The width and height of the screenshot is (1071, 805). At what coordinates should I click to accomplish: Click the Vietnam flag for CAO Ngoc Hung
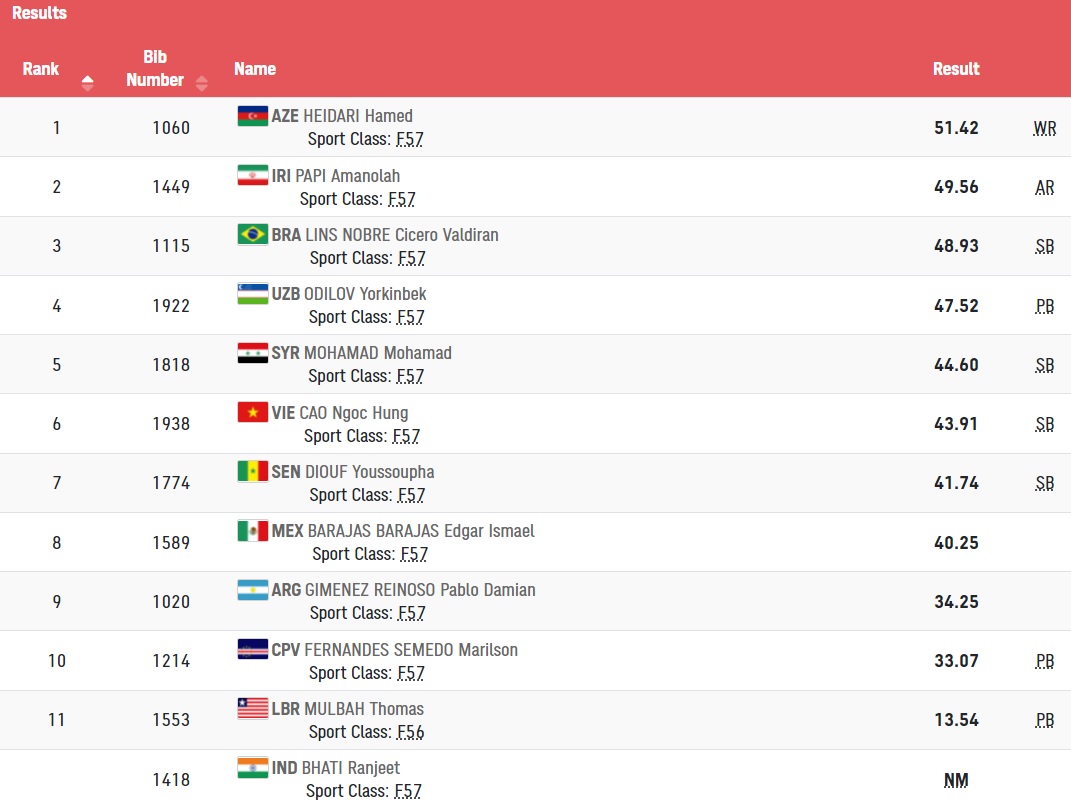tap(253, 412)
